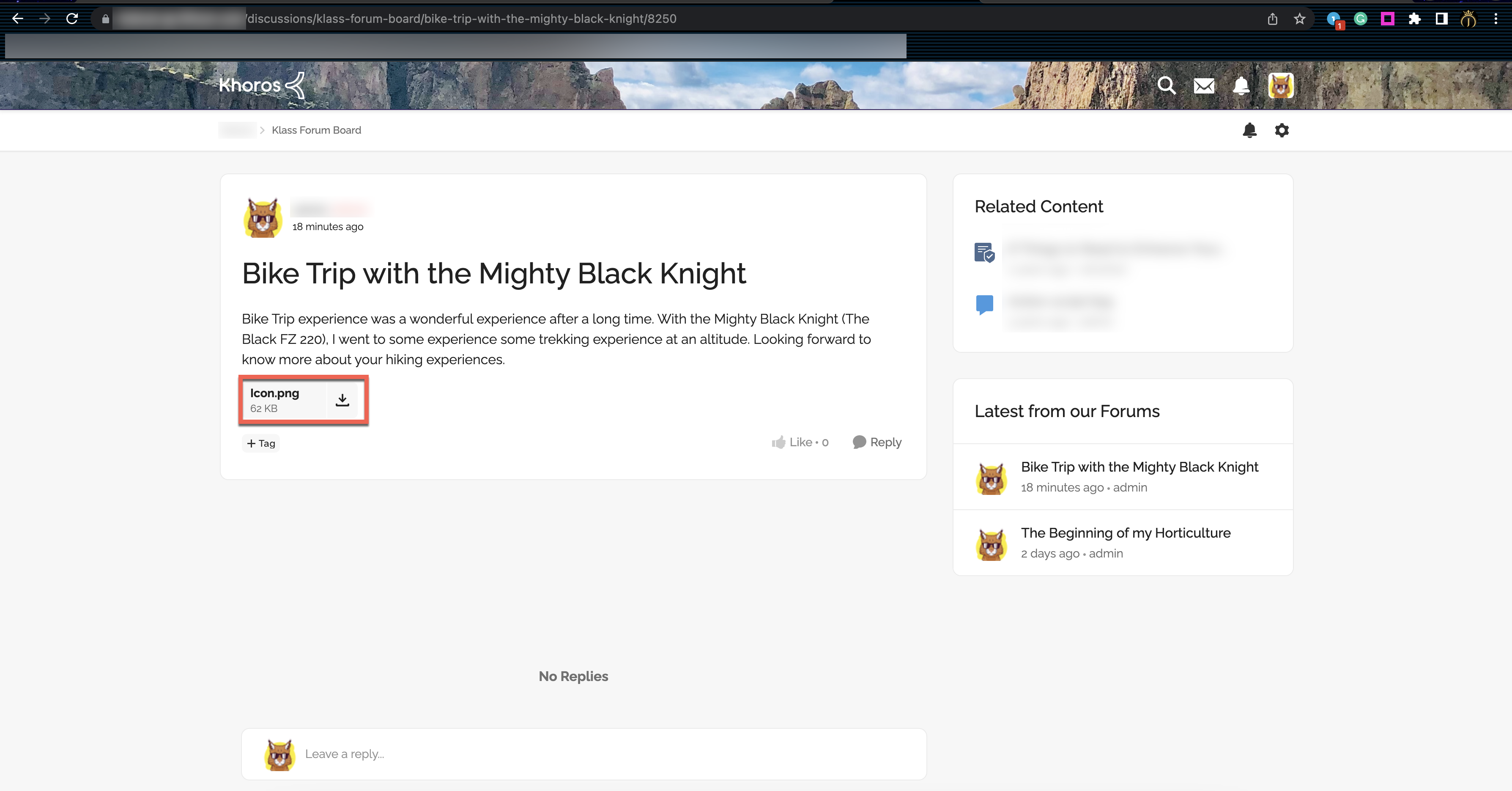Click the post title 'Bike Trip with the Mighty Black Knight'
This screenshot has height=791, width=1512.
(x=493, y=273)
